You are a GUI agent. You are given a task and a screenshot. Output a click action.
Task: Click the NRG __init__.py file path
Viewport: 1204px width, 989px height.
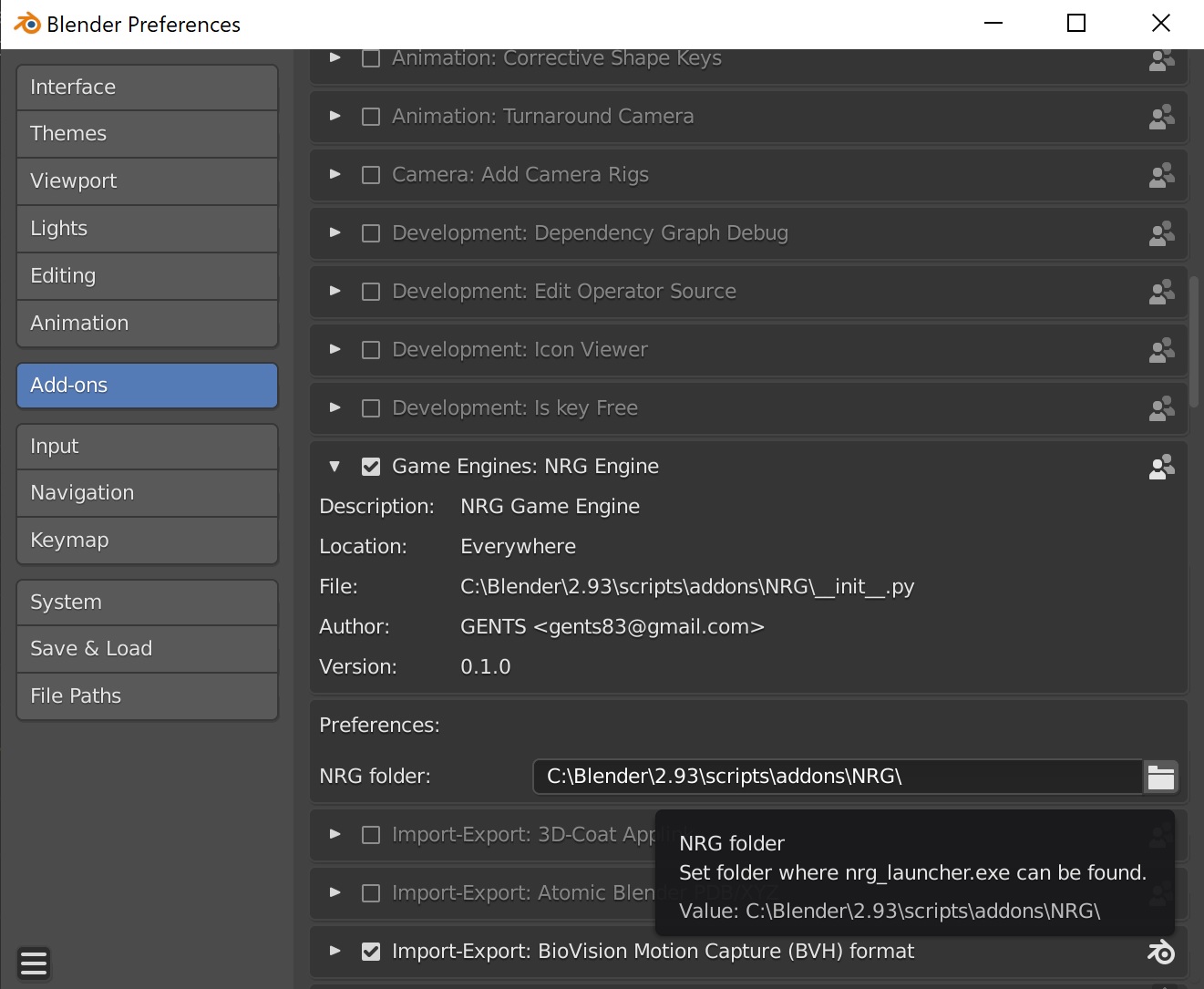[687, 587]
